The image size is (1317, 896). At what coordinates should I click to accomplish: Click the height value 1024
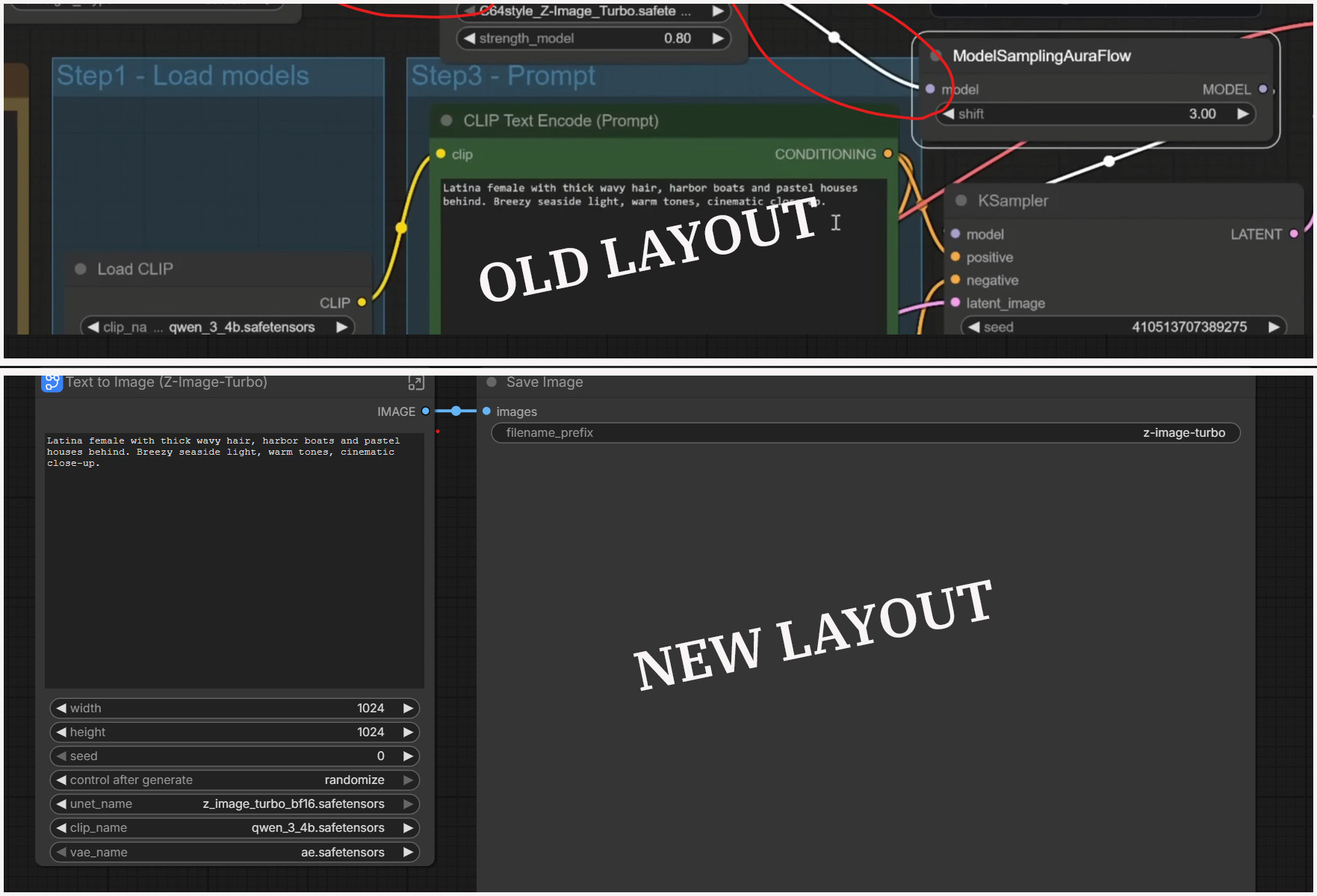371,732
